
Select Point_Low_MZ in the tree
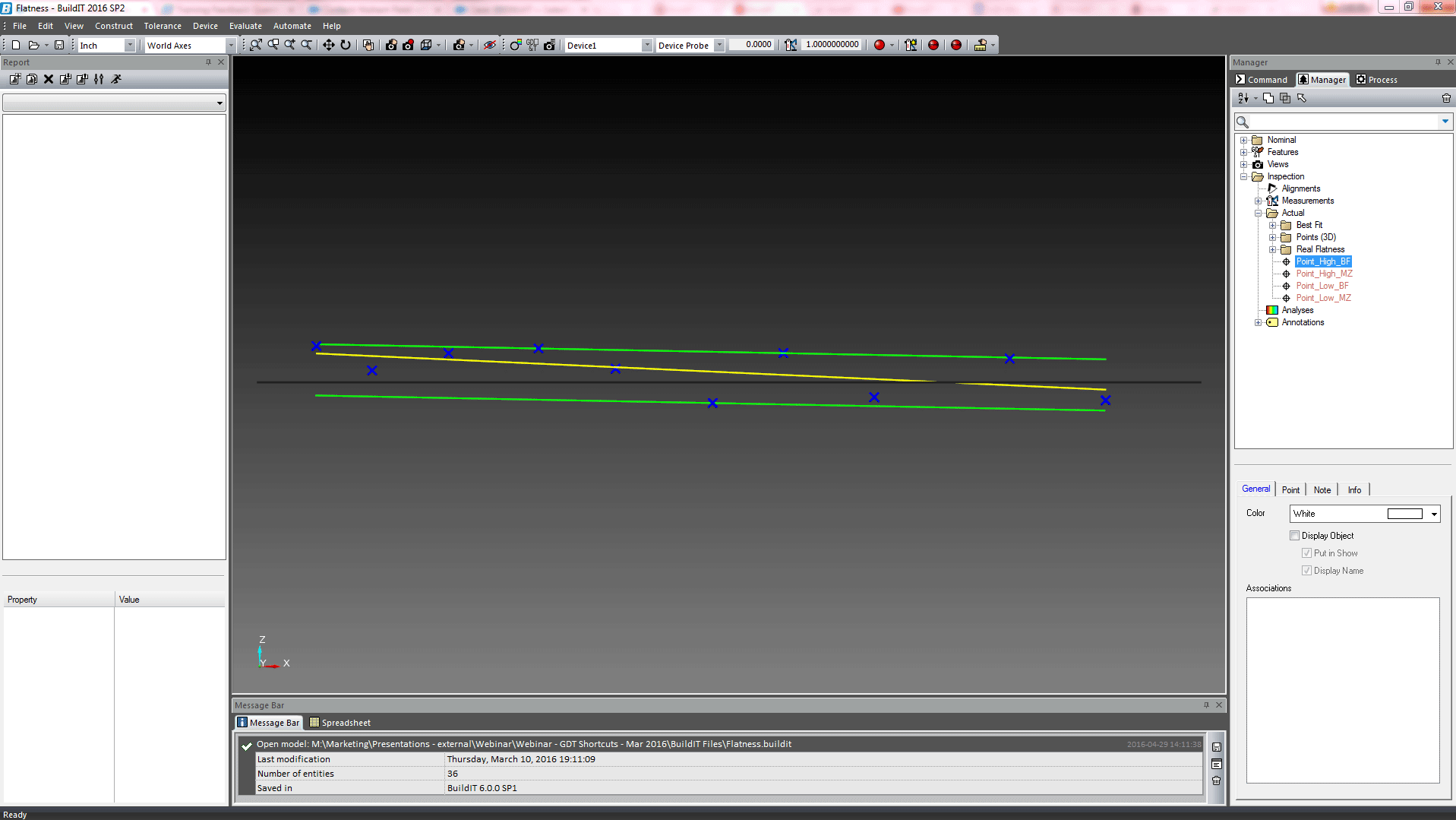tap(1323, 298)
